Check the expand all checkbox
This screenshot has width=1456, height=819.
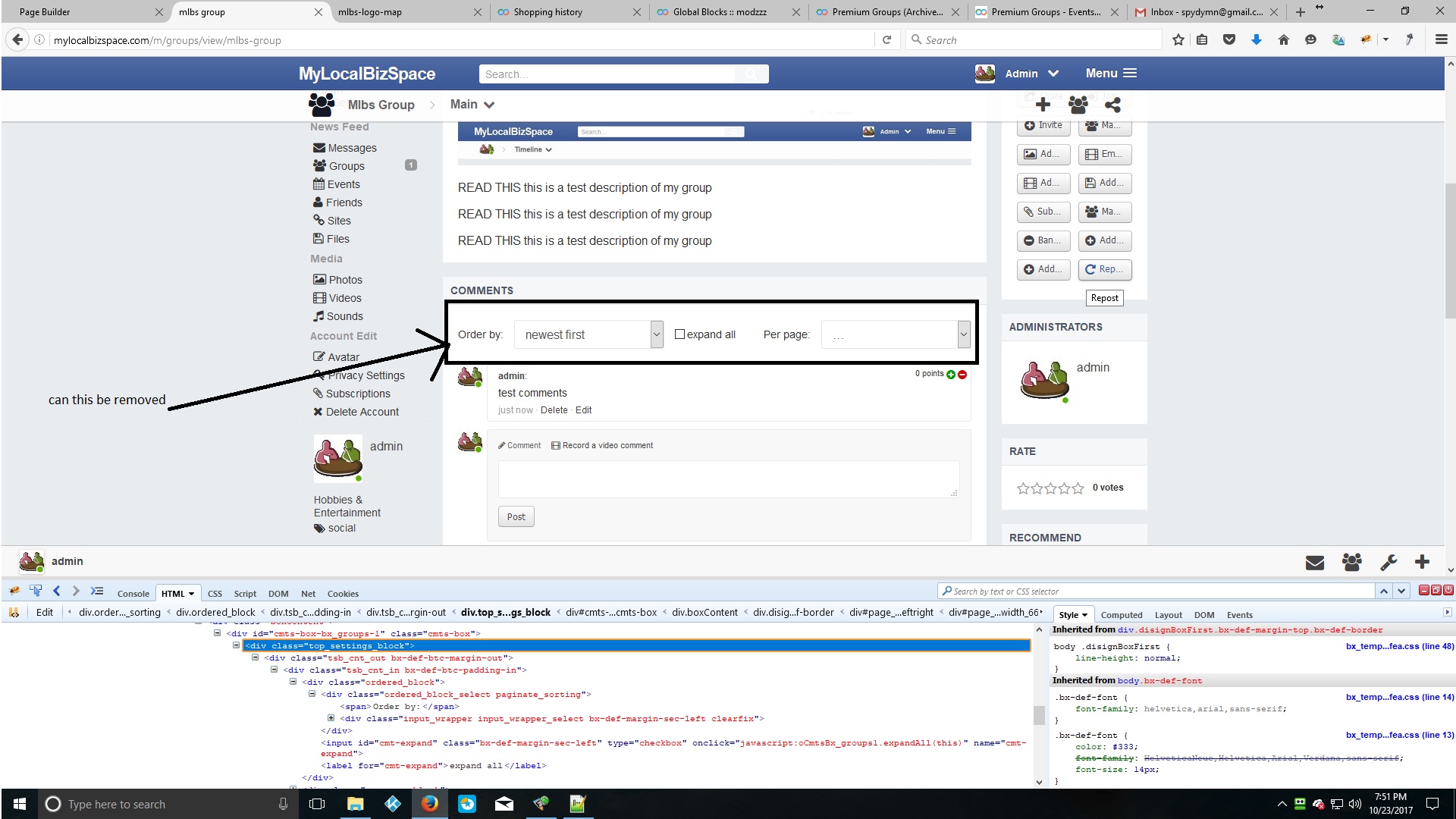(679, 334)
